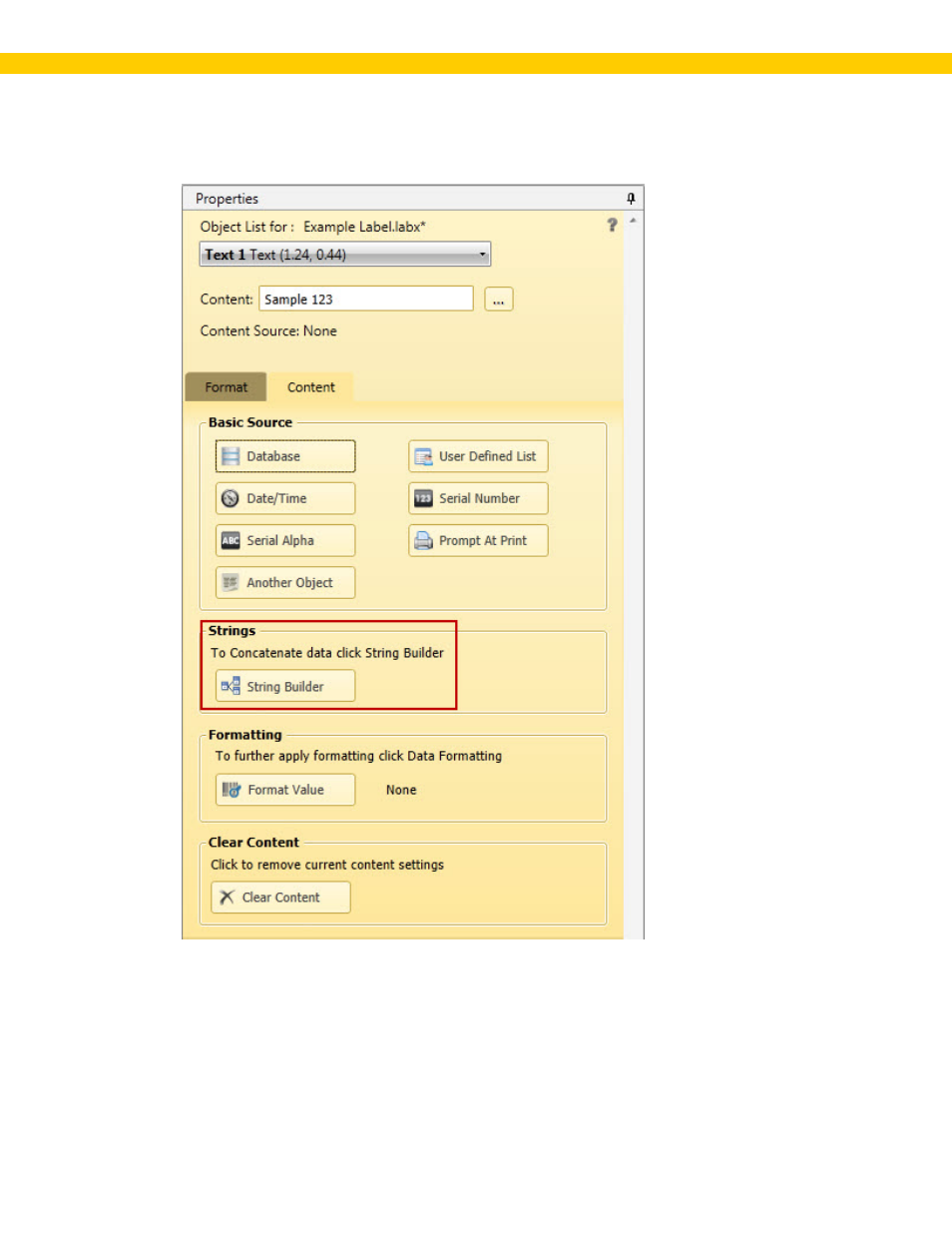Toggle the Properties panel pin icon
Screen dimensions: 952x1233
click(x=631, y=198)
